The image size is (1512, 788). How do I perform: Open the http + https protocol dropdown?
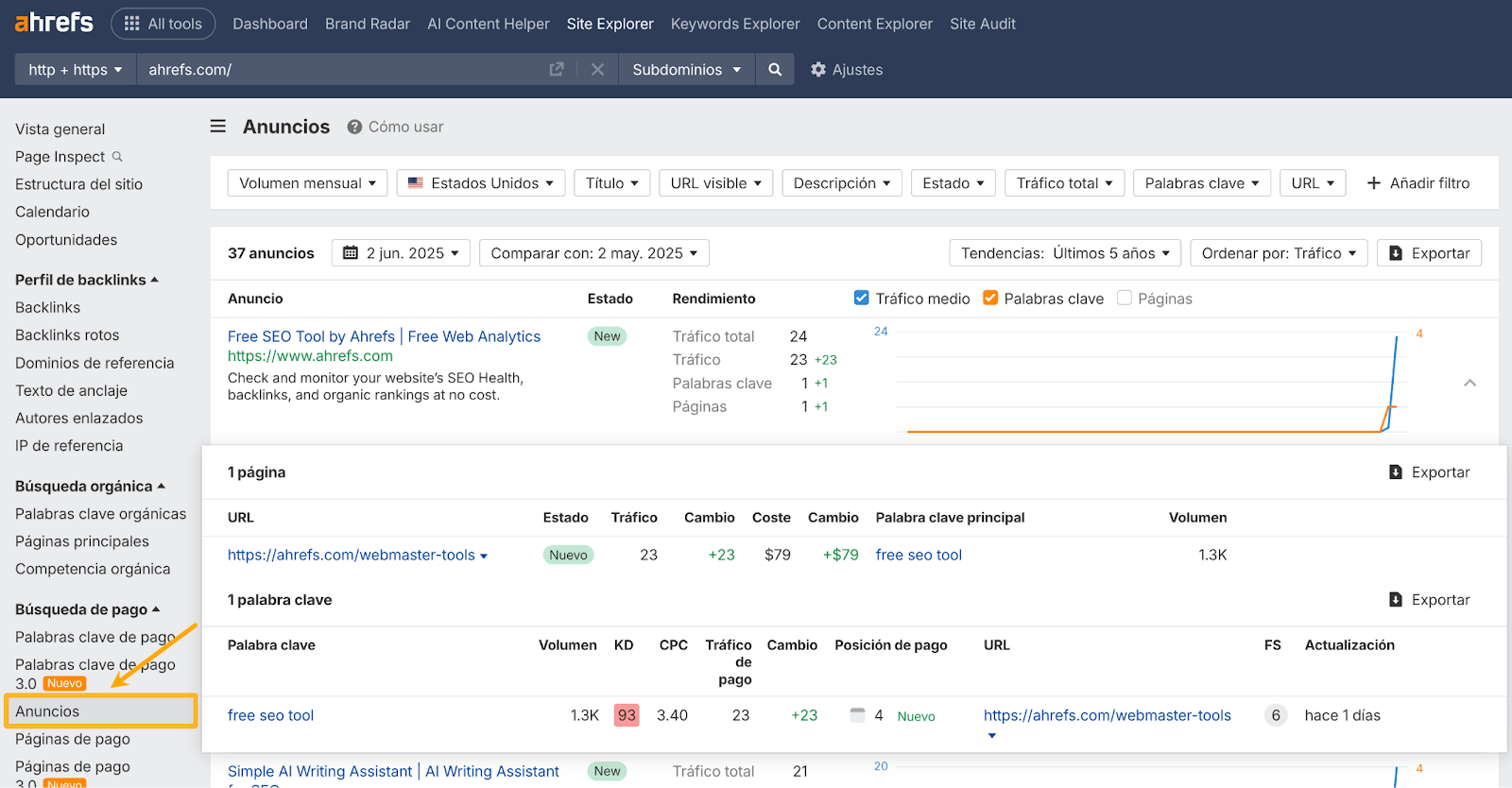(x=76, y=69)
